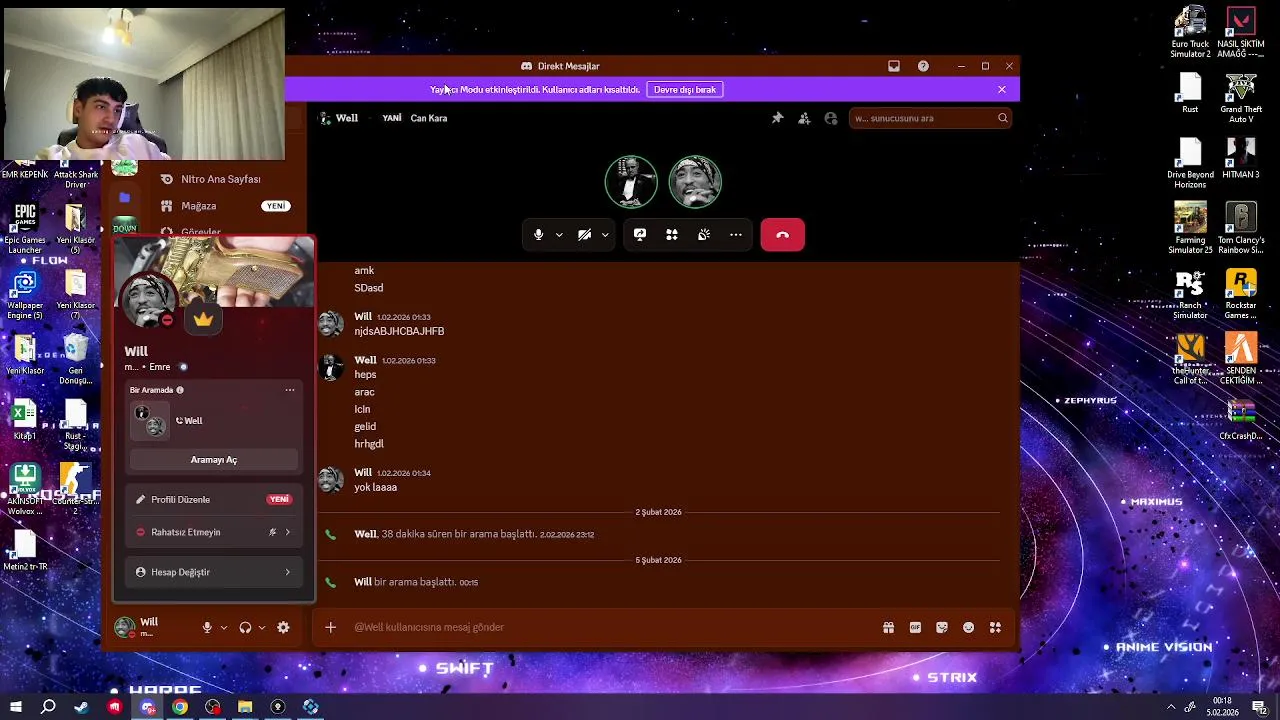1280x720 pixels.
Task: Open microphone options arrow in call controls
Action: (x=559, y=235)
